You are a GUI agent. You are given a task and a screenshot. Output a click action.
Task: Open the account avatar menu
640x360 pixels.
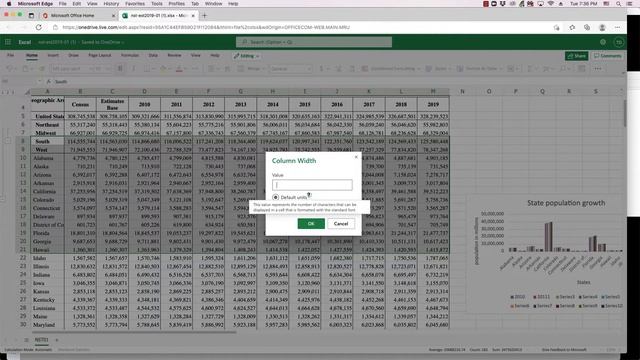[619, 42]
